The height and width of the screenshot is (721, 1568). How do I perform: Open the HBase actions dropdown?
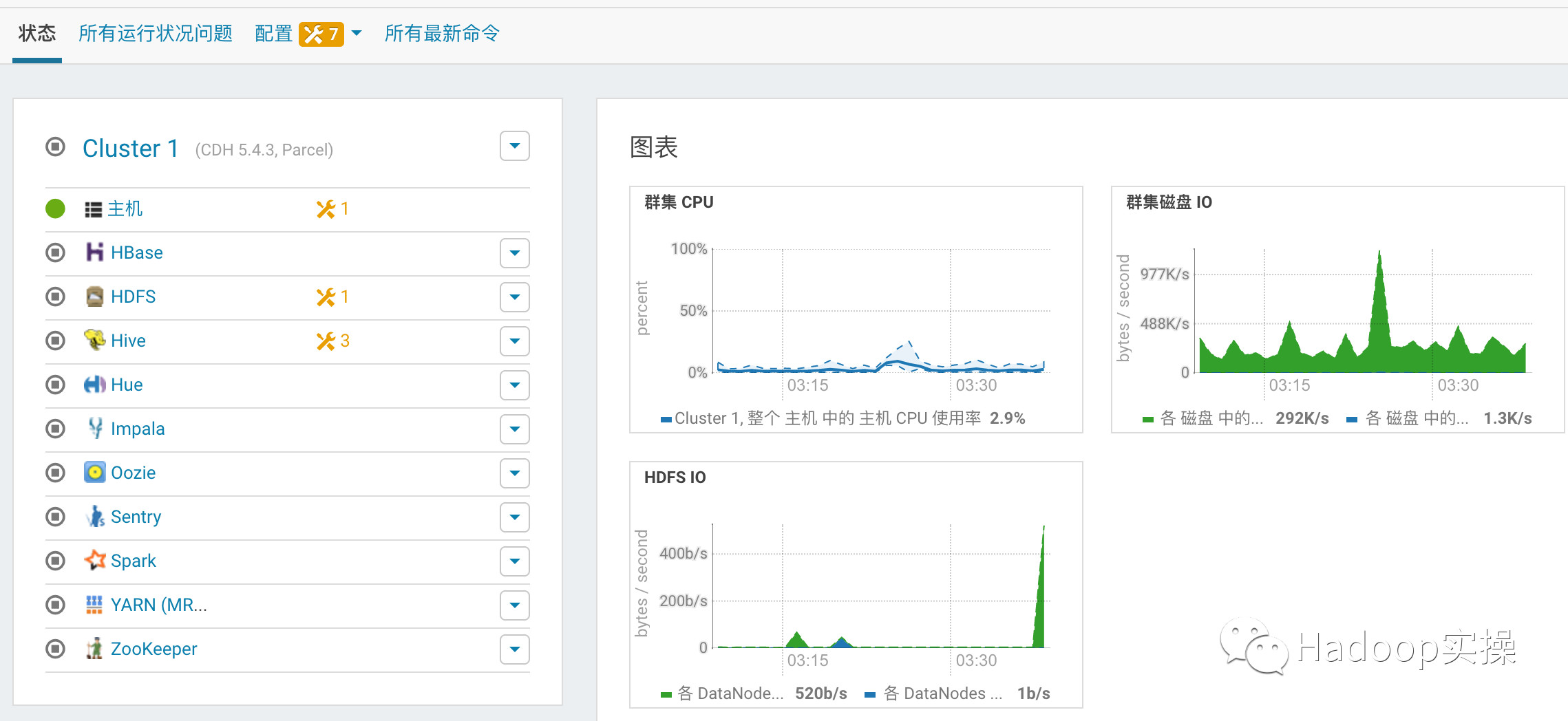pyautogui.click(x=515, y=253)
